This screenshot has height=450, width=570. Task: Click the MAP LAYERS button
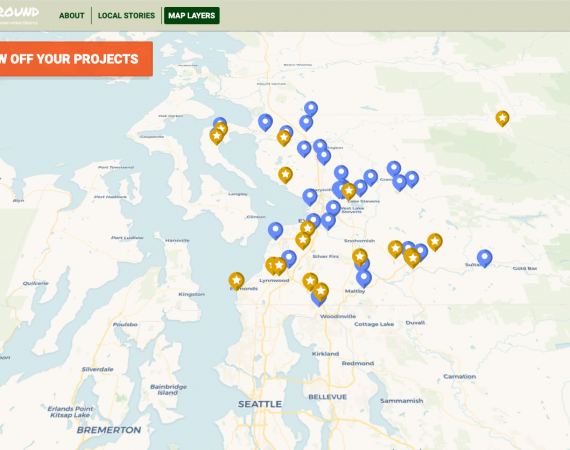tap(192, 16)
